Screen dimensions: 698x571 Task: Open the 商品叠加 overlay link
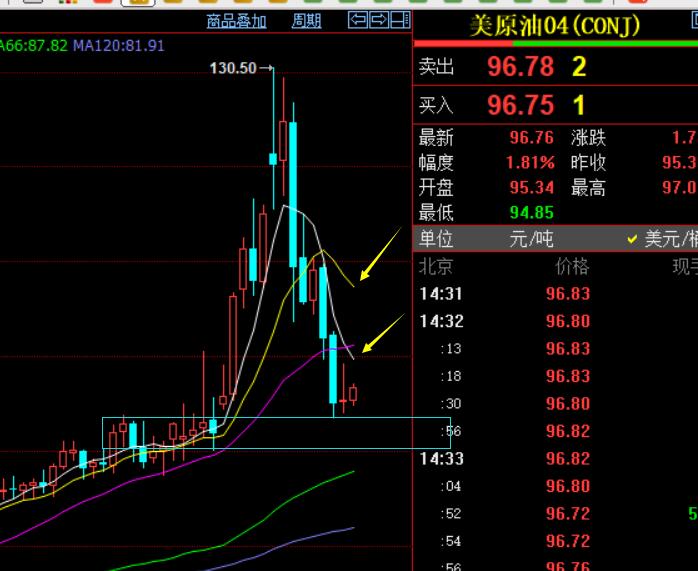click(236, 21)
